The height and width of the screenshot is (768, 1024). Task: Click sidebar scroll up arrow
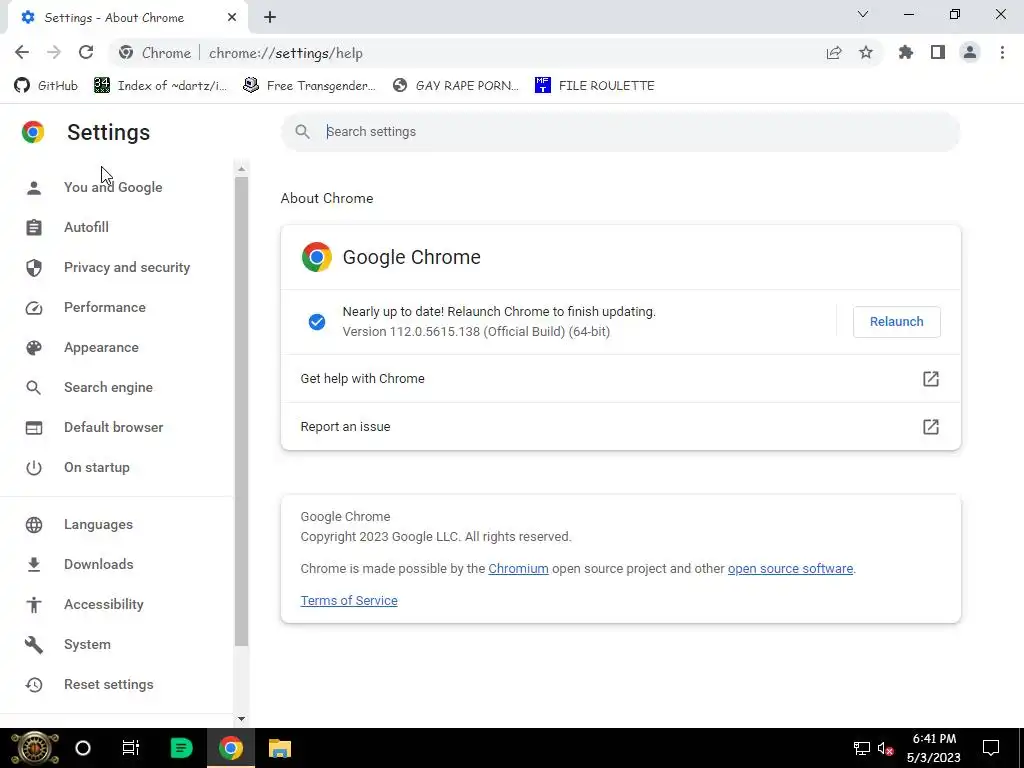(x=241, y=169)
